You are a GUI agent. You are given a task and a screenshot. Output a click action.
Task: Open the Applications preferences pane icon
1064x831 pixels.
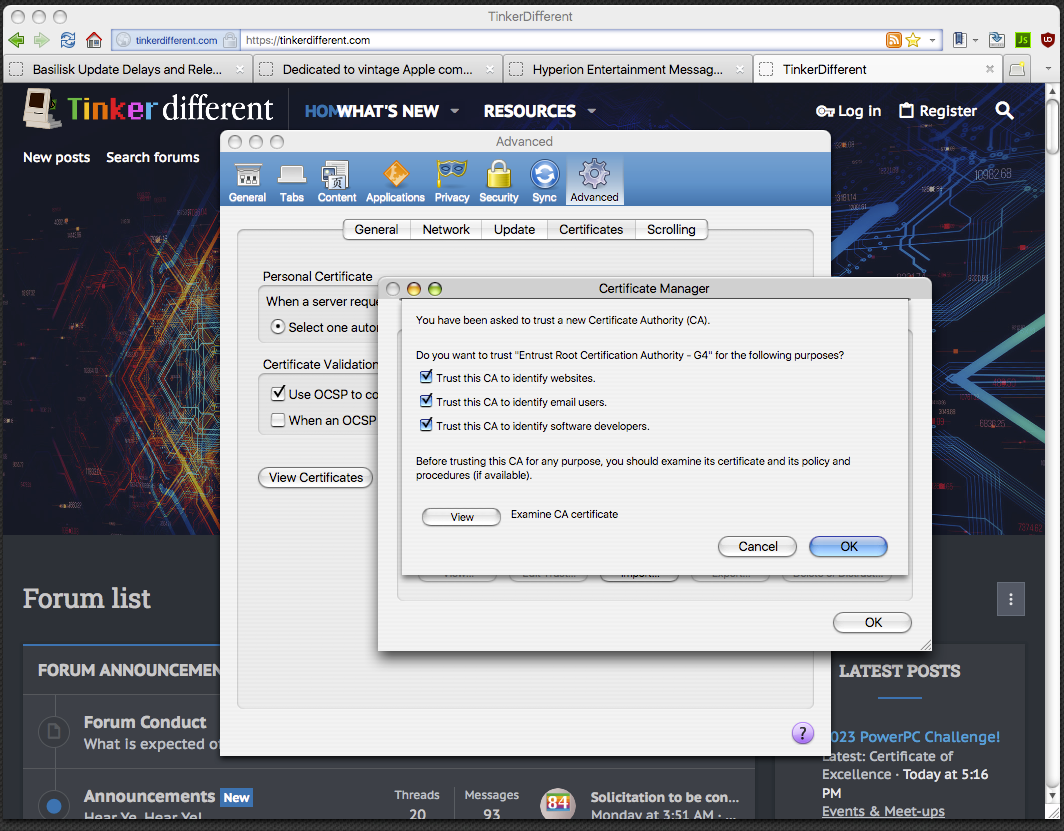[x=396, y=181]
